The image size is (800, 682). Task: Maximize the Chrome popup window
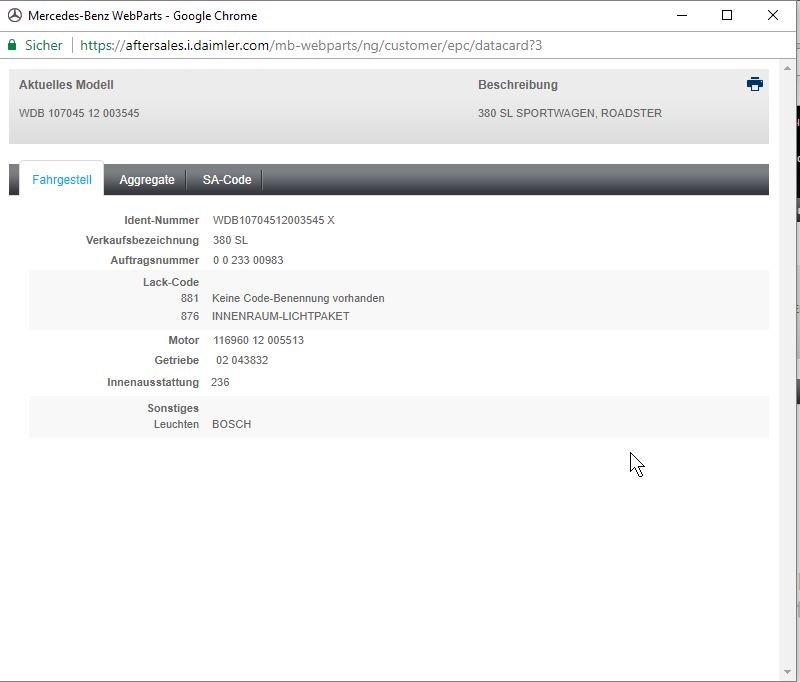pyautogui.click(x=727, y=15)
